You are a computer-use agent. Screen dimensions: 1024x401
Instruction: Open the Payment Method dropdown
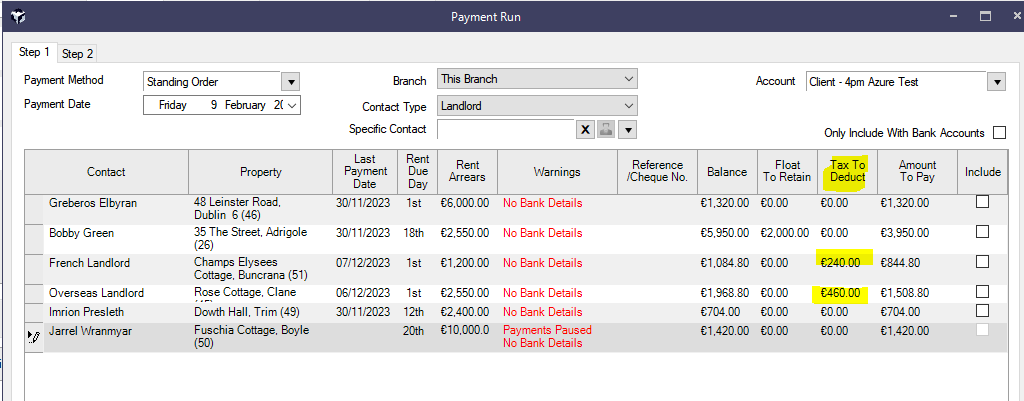290,82
